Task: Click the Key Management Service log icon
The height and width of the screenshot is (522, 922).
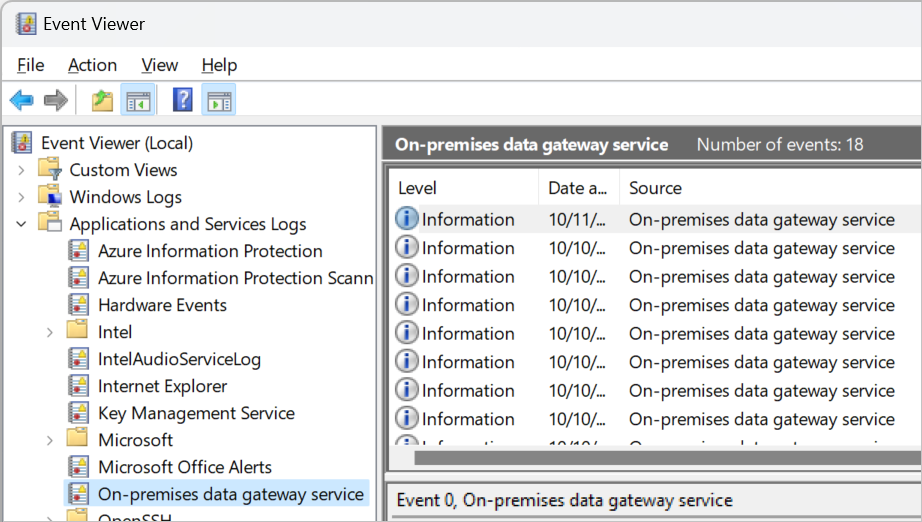Action: [78, 413]
